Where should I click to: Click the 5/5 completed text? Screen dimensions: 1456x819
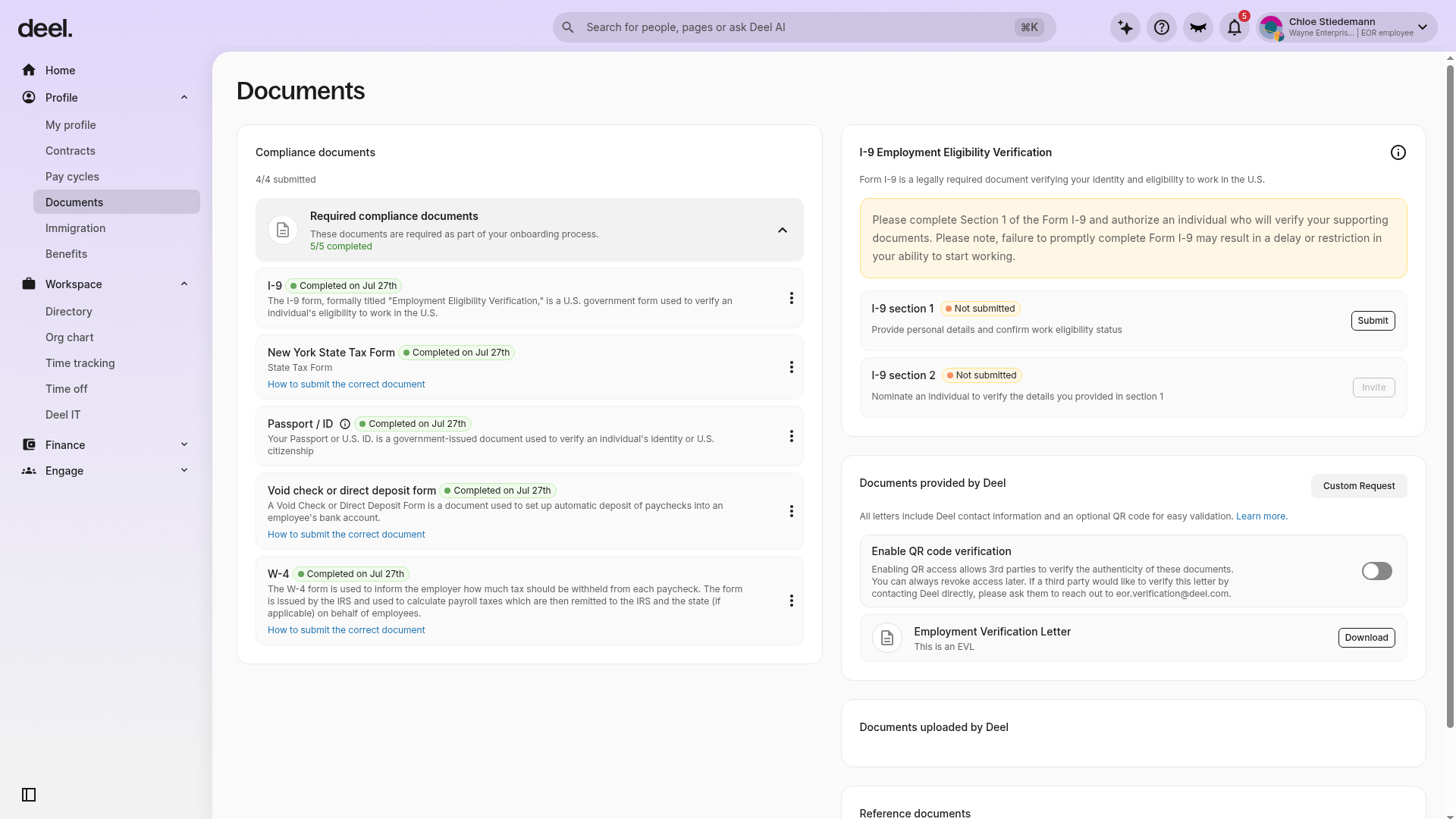[x=341, y=246]
